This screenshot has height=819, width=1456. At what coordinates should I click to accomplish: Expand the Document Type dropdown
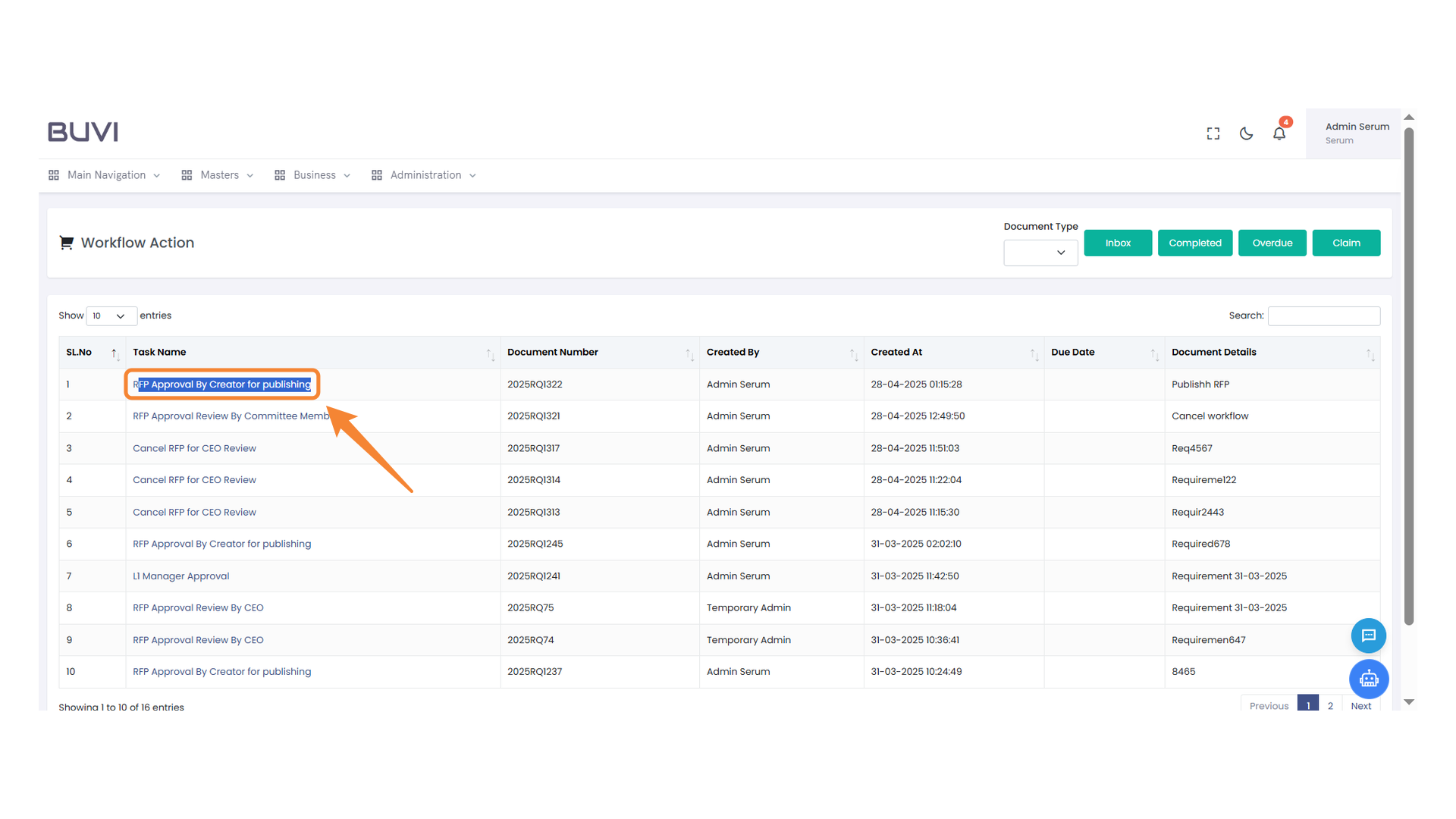click(x=1040, y=253)
